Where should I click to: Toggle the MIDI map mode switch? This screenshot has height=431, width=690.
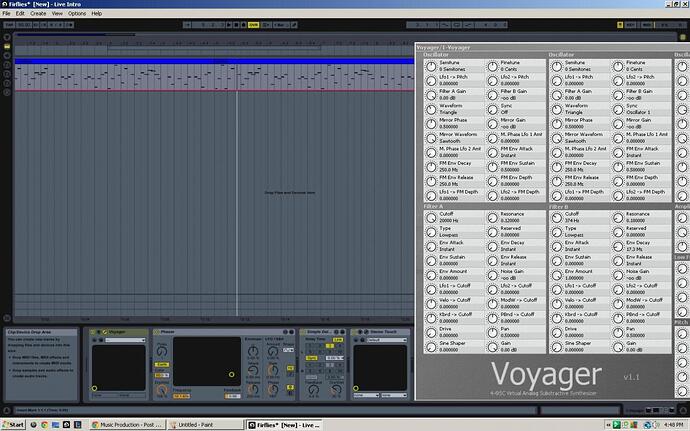pos(647,25)
